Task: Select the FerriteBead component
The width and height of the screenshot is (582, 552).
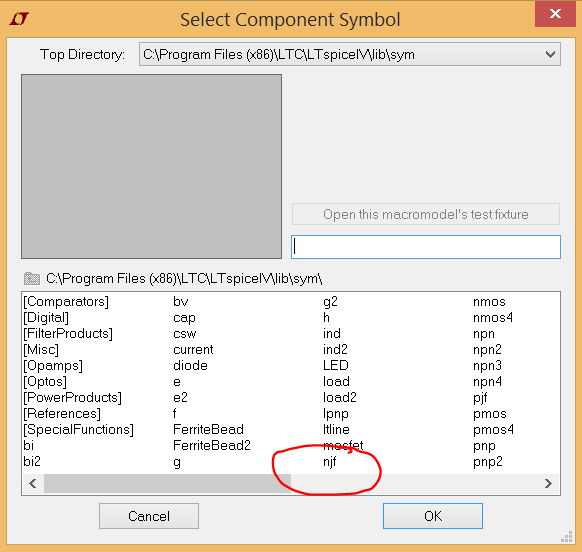Action: 209,429
